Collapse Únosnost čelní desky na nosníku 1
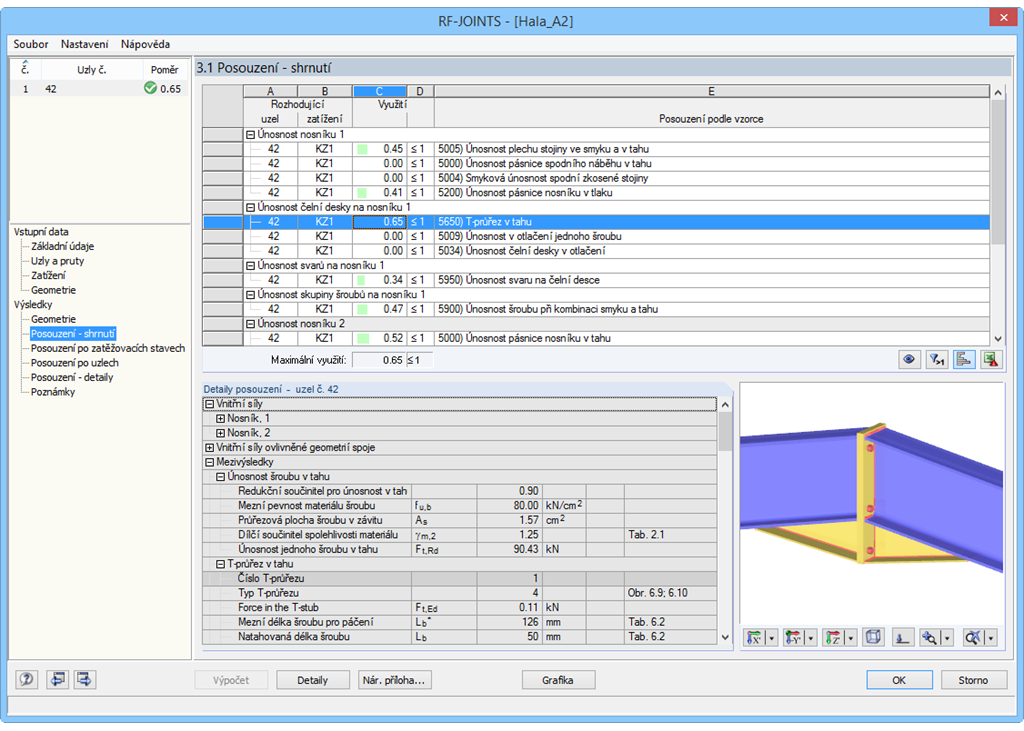Screen dimensions: 1024x731 pyautogui.click(x=250, y=207)
